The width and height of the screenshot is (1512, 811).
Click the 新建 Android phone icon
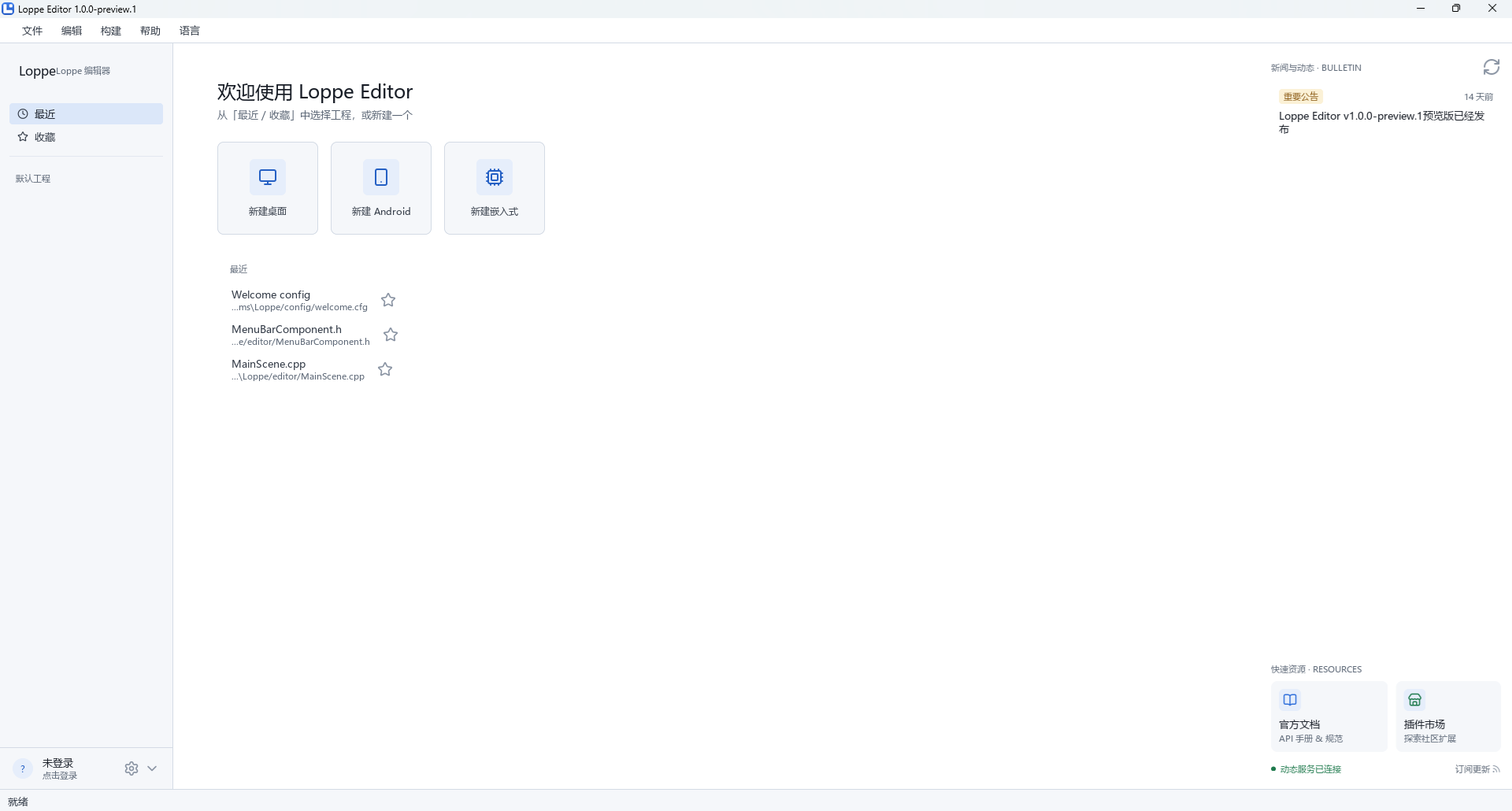click(x=381, y=177)
